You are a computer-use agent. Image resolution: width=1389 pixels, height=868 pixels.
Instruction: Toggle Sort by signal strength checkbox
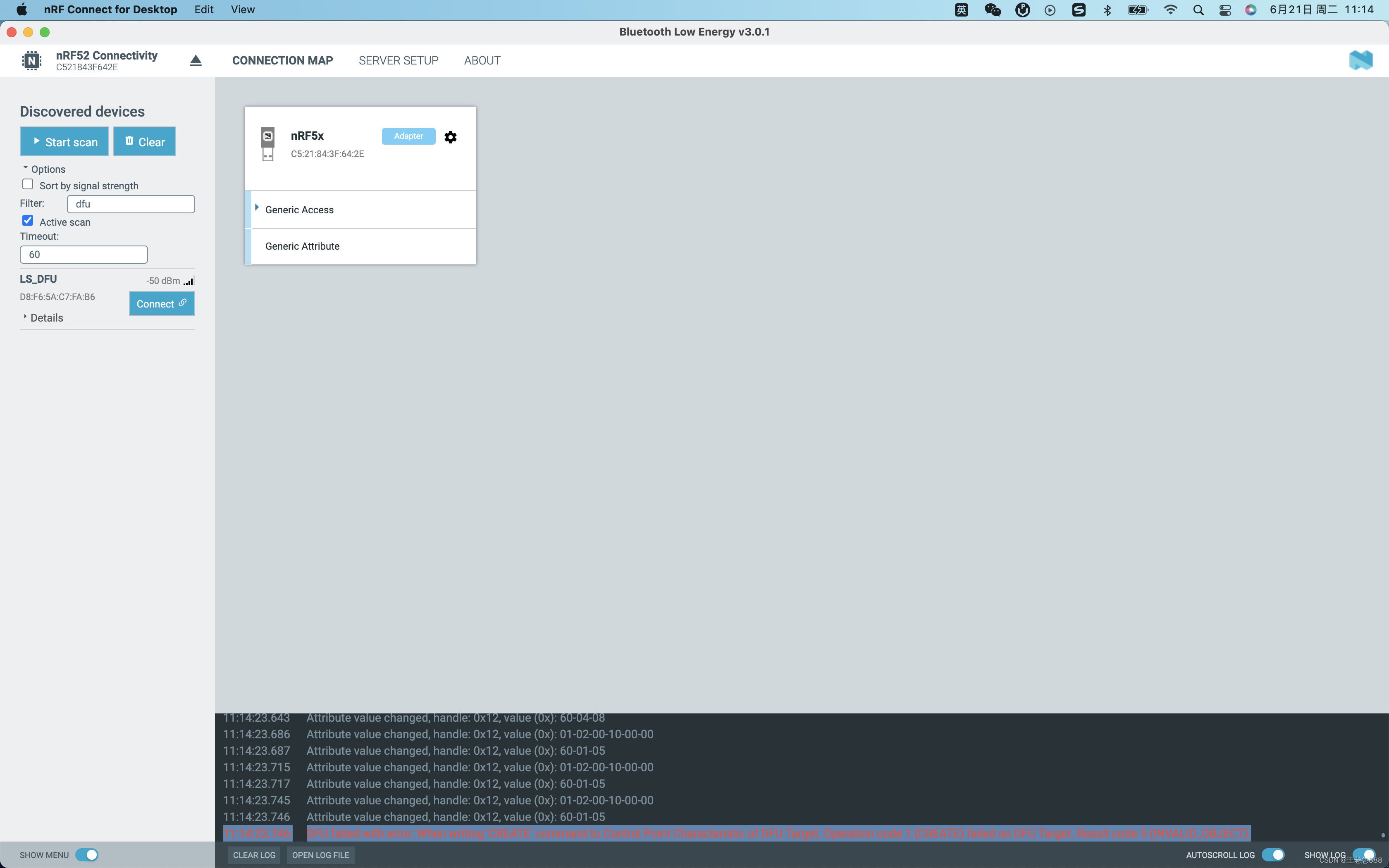click(28, 184)
